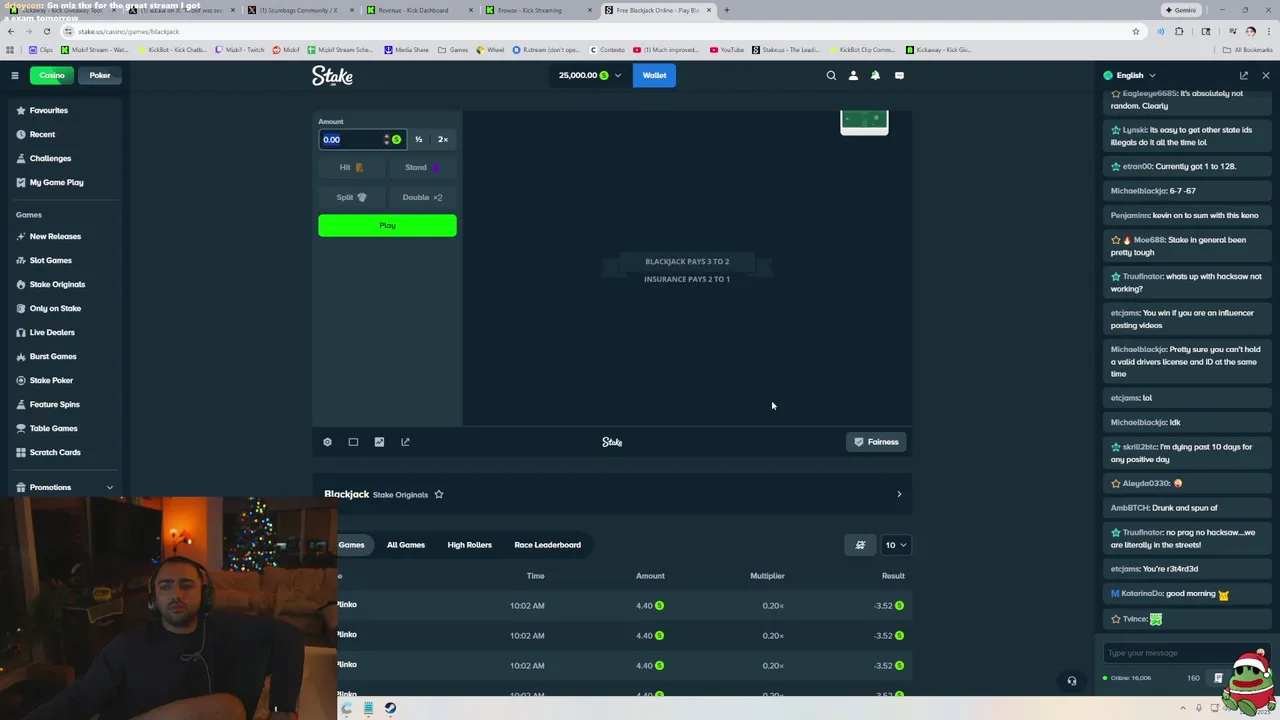Switch to All Games tab
Viewport: 1280px width, 720px height.
[x=406, y=545]
